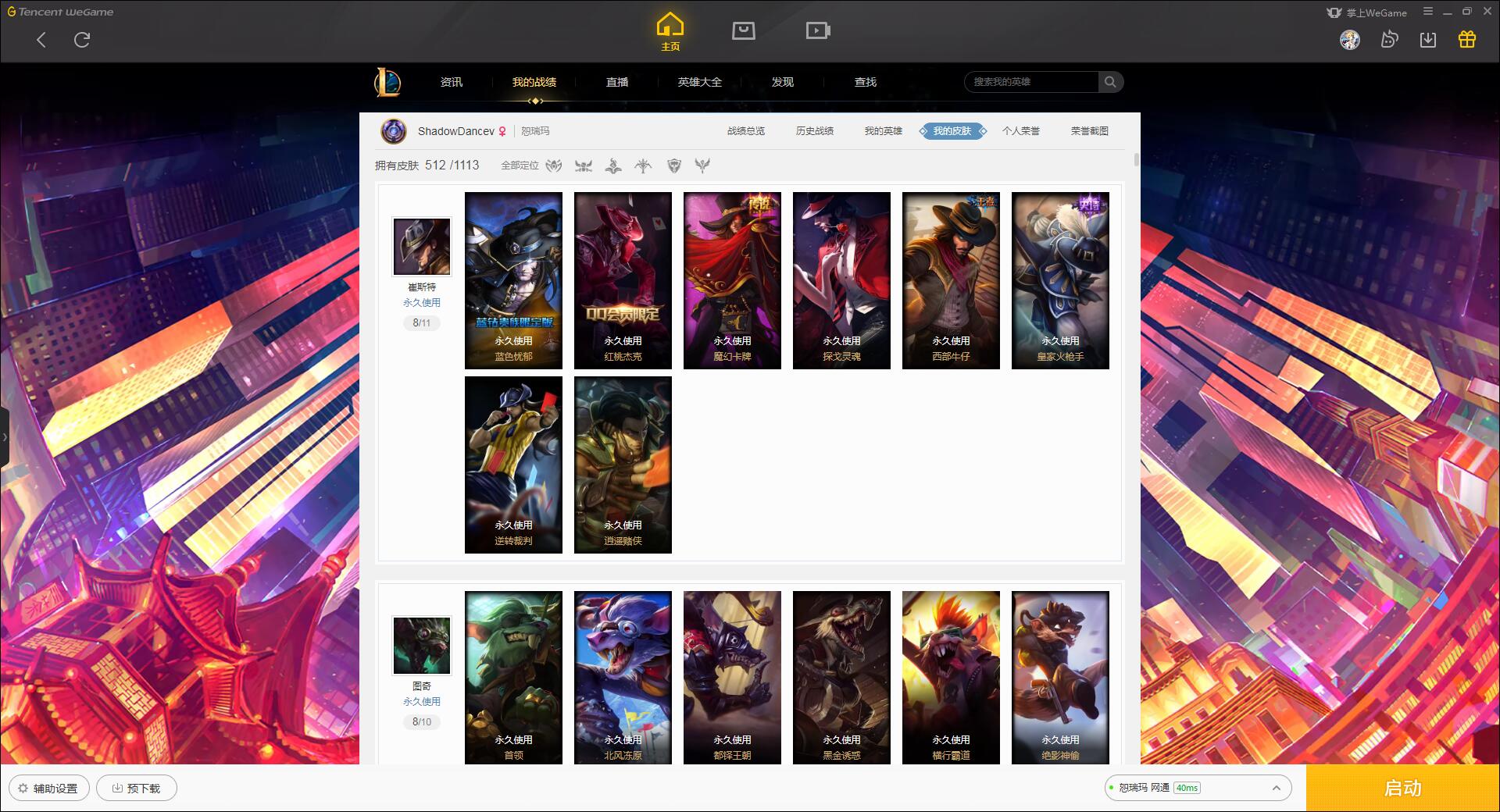
Task: Open the download manager icon
Action: coord(1428,40)
